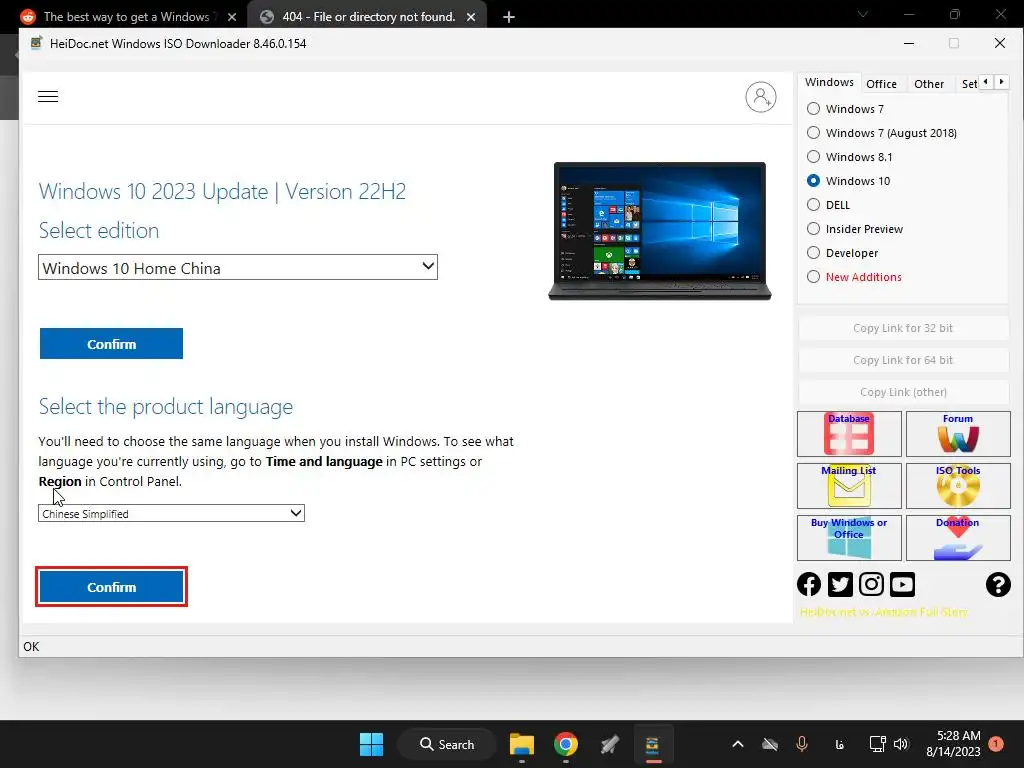Screen dimensions: 1024x768
Task: Open the notification badge in the tray
Action: [x=996, y=744]
